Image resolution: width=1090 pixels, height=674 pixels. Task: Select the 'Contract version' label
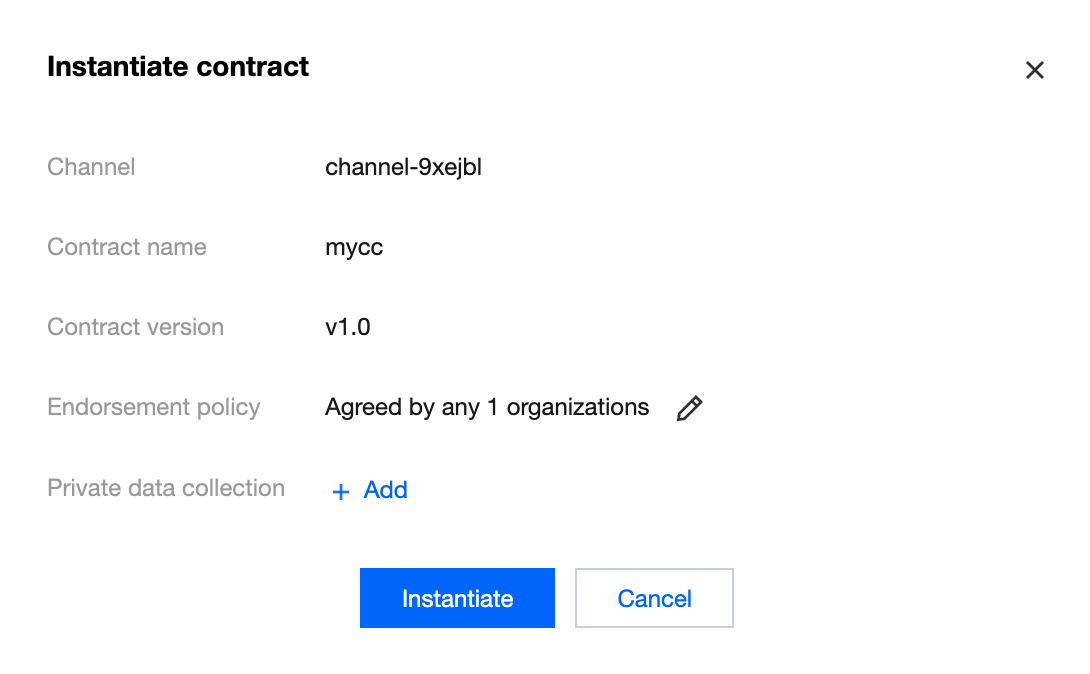pyautogui.click(x=135, y=327)
